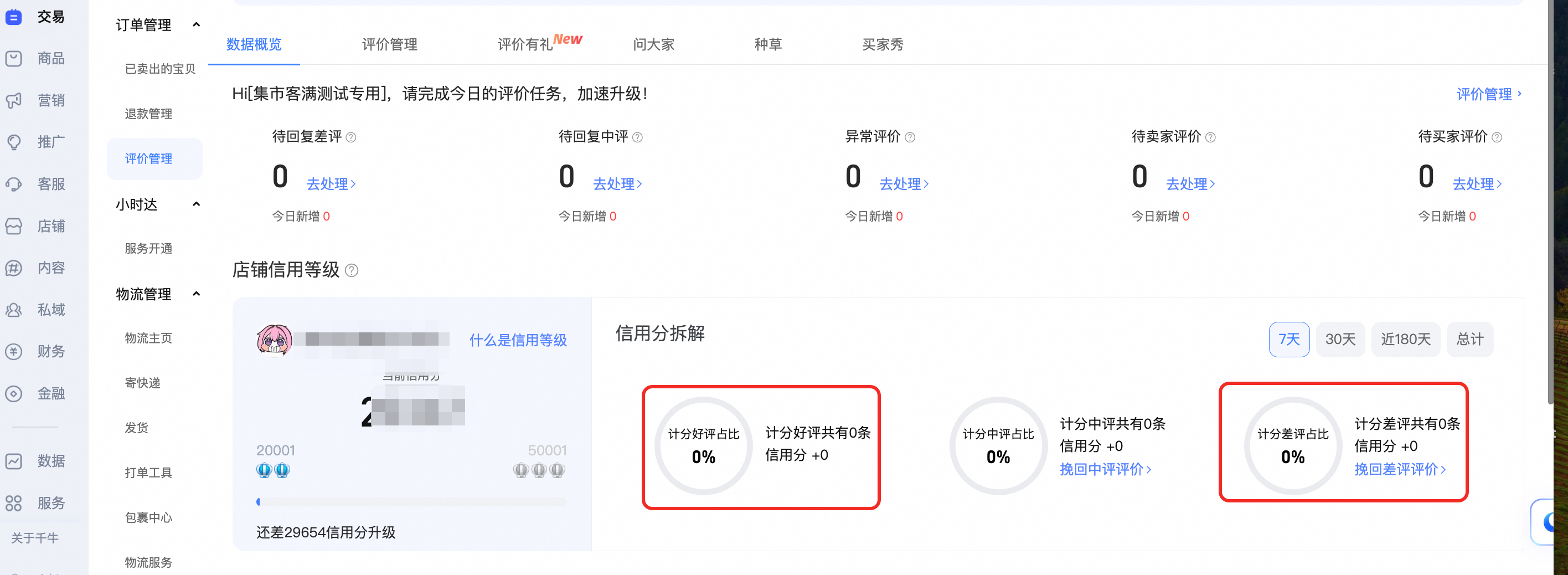Open 打单工具 in the sidebar
This screenshot has width=1568, height=575.
tap(148, 473)
